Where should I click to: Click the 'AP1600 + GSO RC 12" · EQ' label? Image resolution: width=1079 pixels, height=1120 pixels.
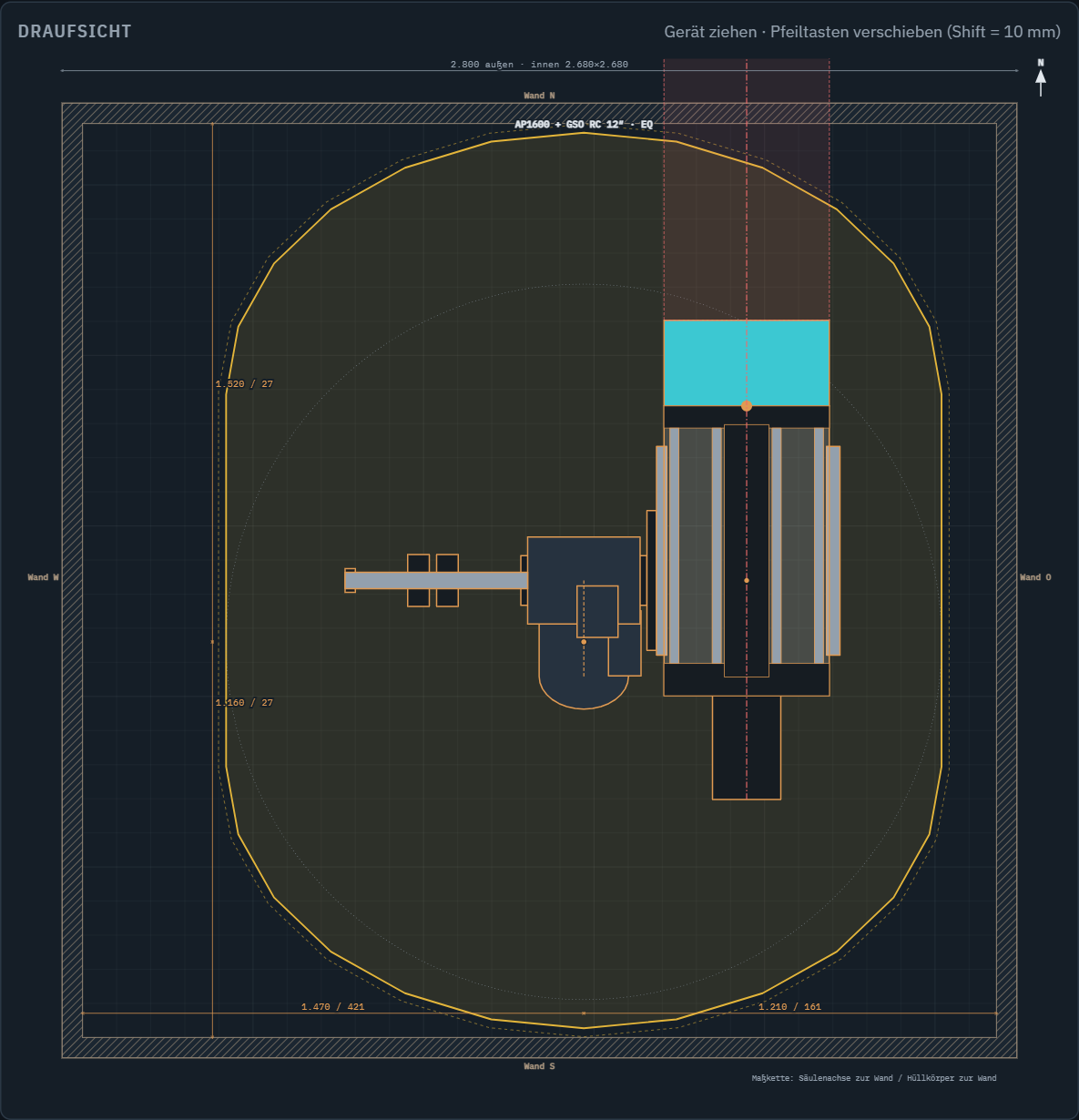pos(584,125)
